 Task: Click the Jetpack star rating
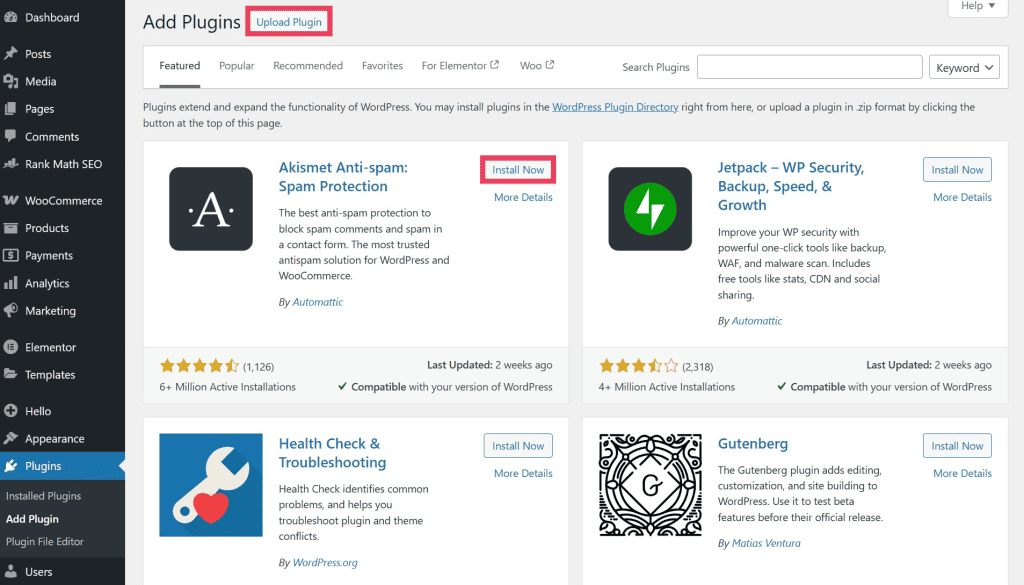click(639, 366)
